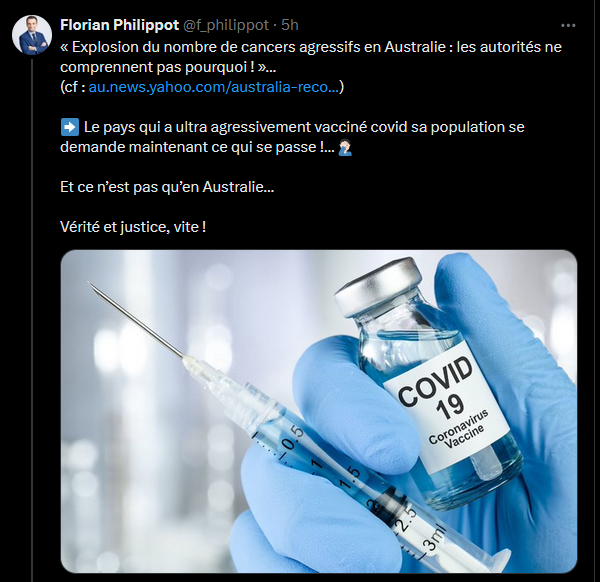Click the blue right-arrow emoji
This screenshot has height=582, width=600.
70,127
